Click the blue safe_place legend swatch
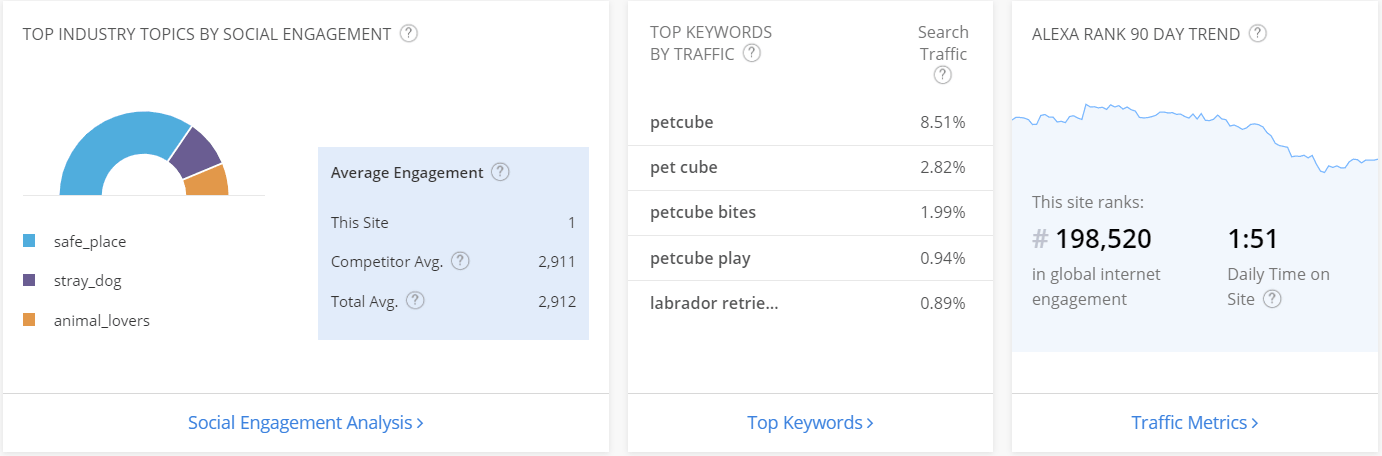This screenshot has height=456, width=1382. (x=29, y=241)
